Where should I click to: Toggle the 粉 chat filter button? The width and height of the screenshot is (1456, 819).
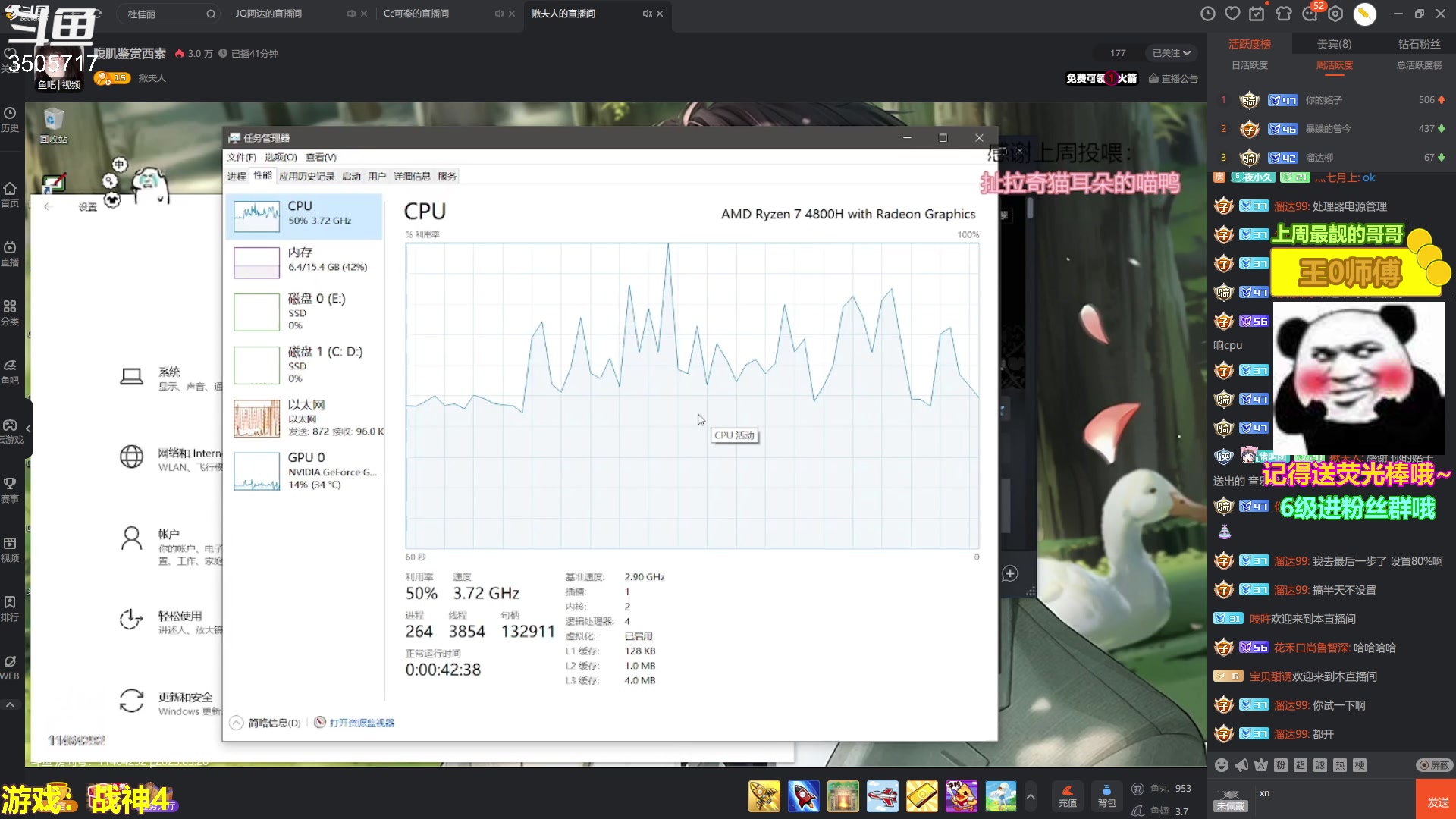tap(1281, 765)
